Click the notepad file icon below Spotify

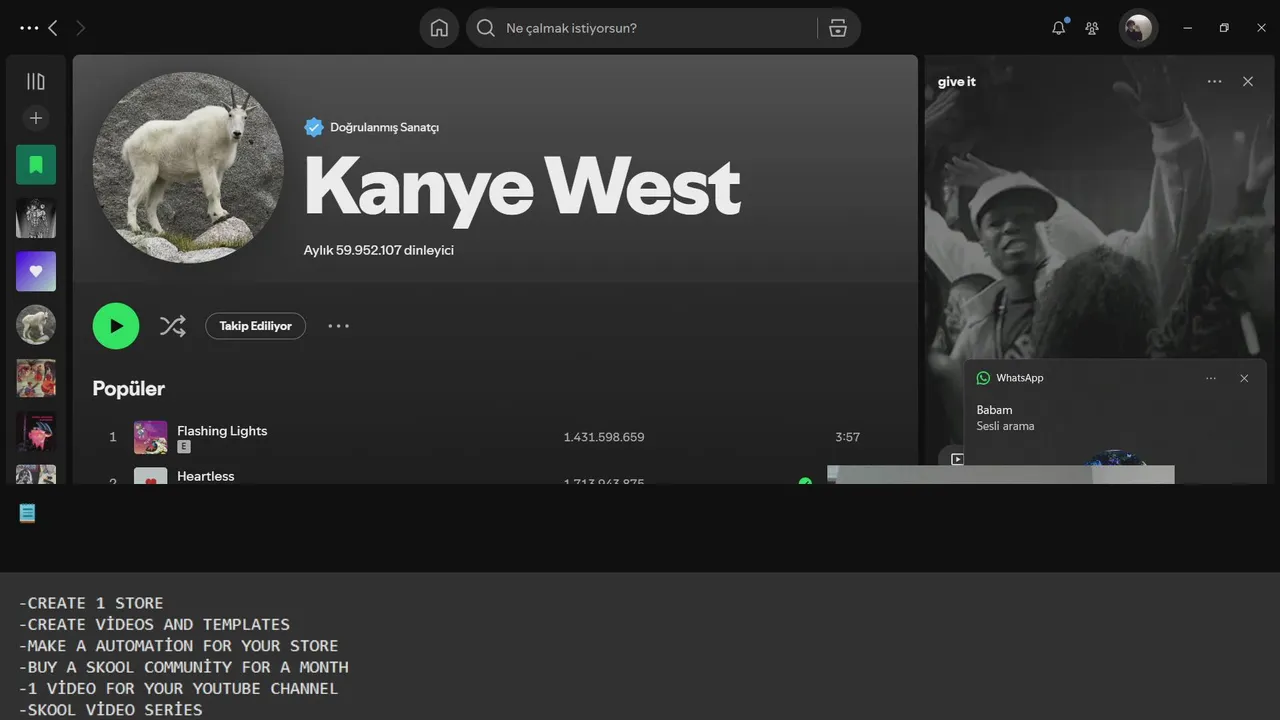coord(27,513)
